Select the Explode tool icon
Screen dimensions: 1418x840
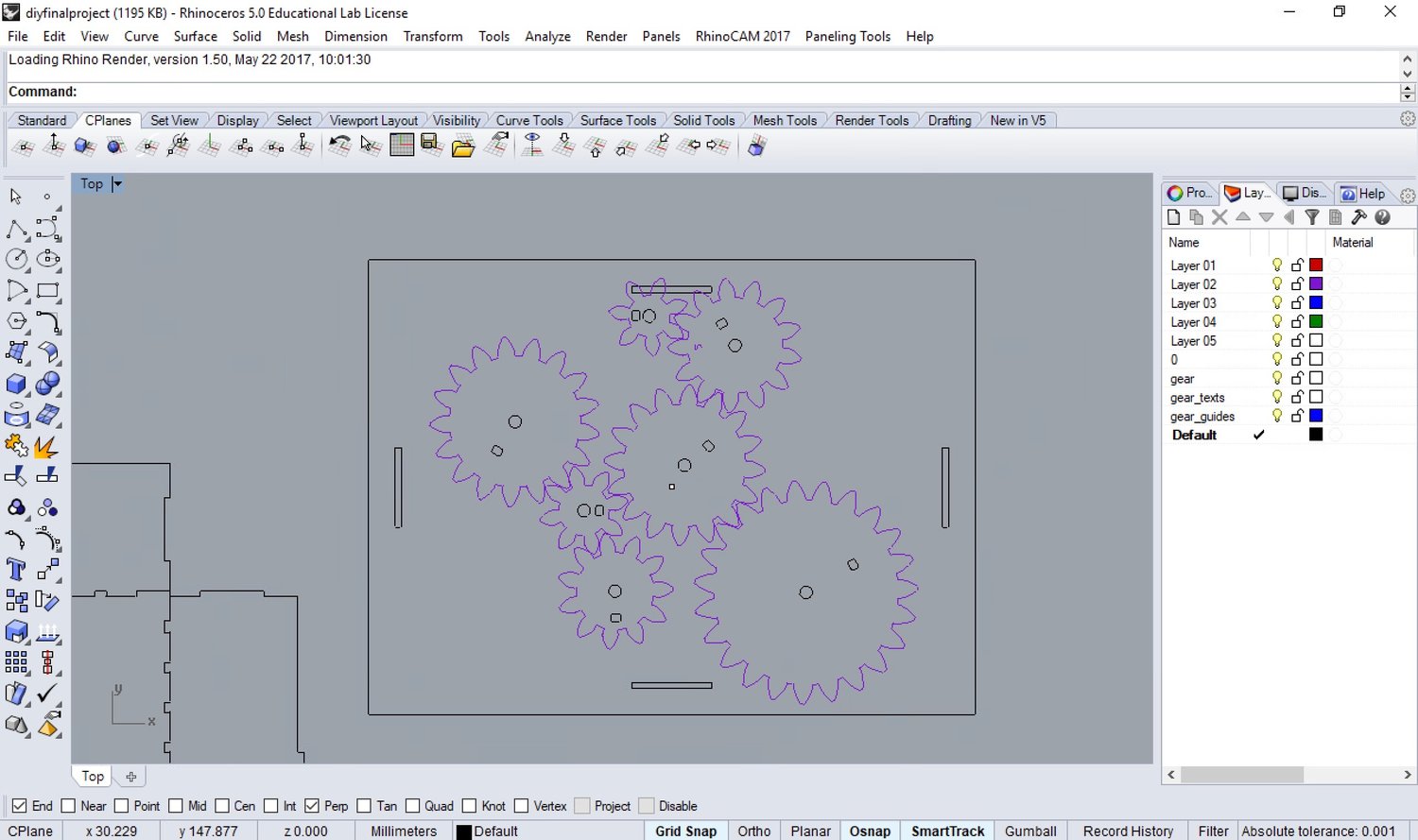[x=47, y=446]
